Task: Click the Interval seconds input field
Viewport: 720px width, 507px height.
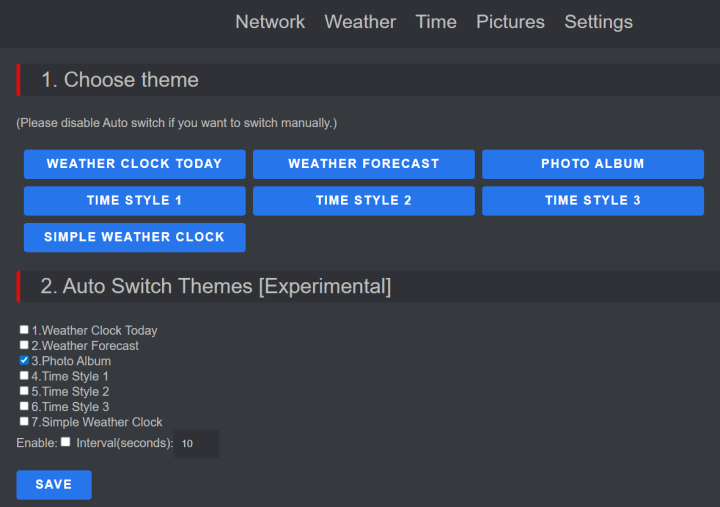Action: 196,443
